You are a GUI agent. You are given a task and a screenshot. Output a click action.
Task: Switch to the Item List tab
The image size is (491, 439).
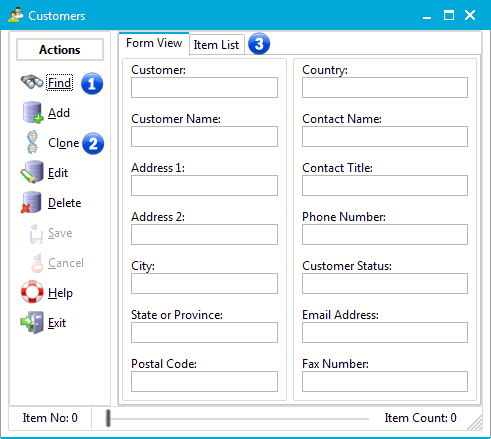(x=216, y=45)
